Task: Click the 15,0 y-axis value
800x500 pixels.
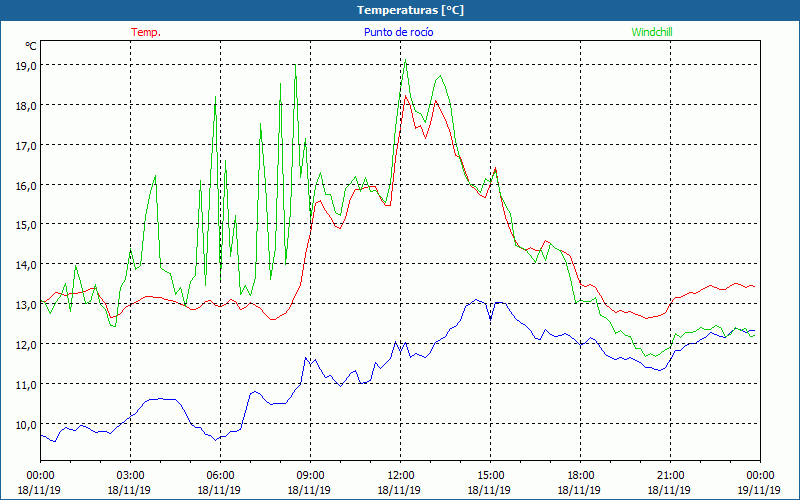Action: (26, 224)
